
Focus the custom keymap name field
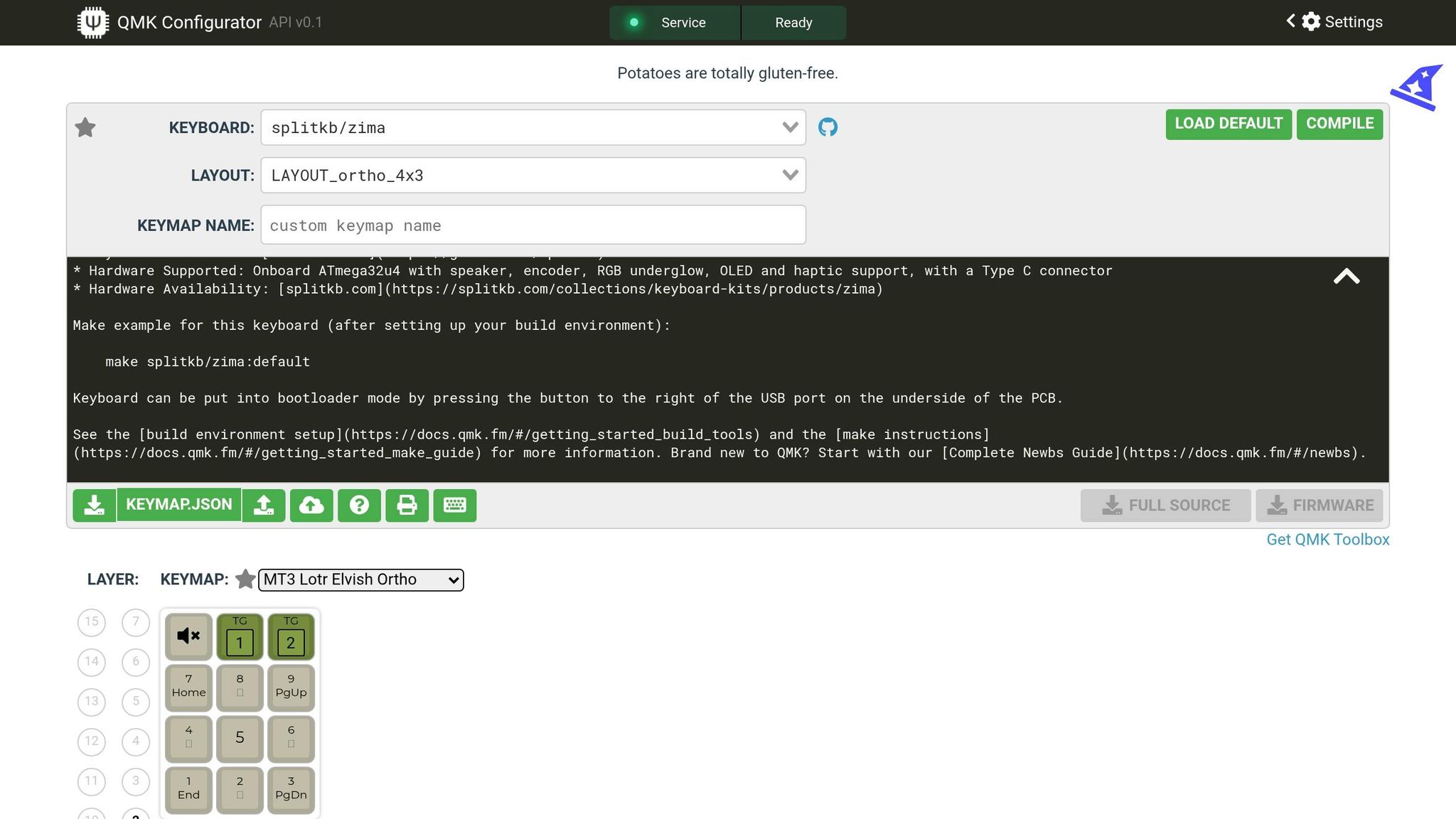(x=533, y=225)
